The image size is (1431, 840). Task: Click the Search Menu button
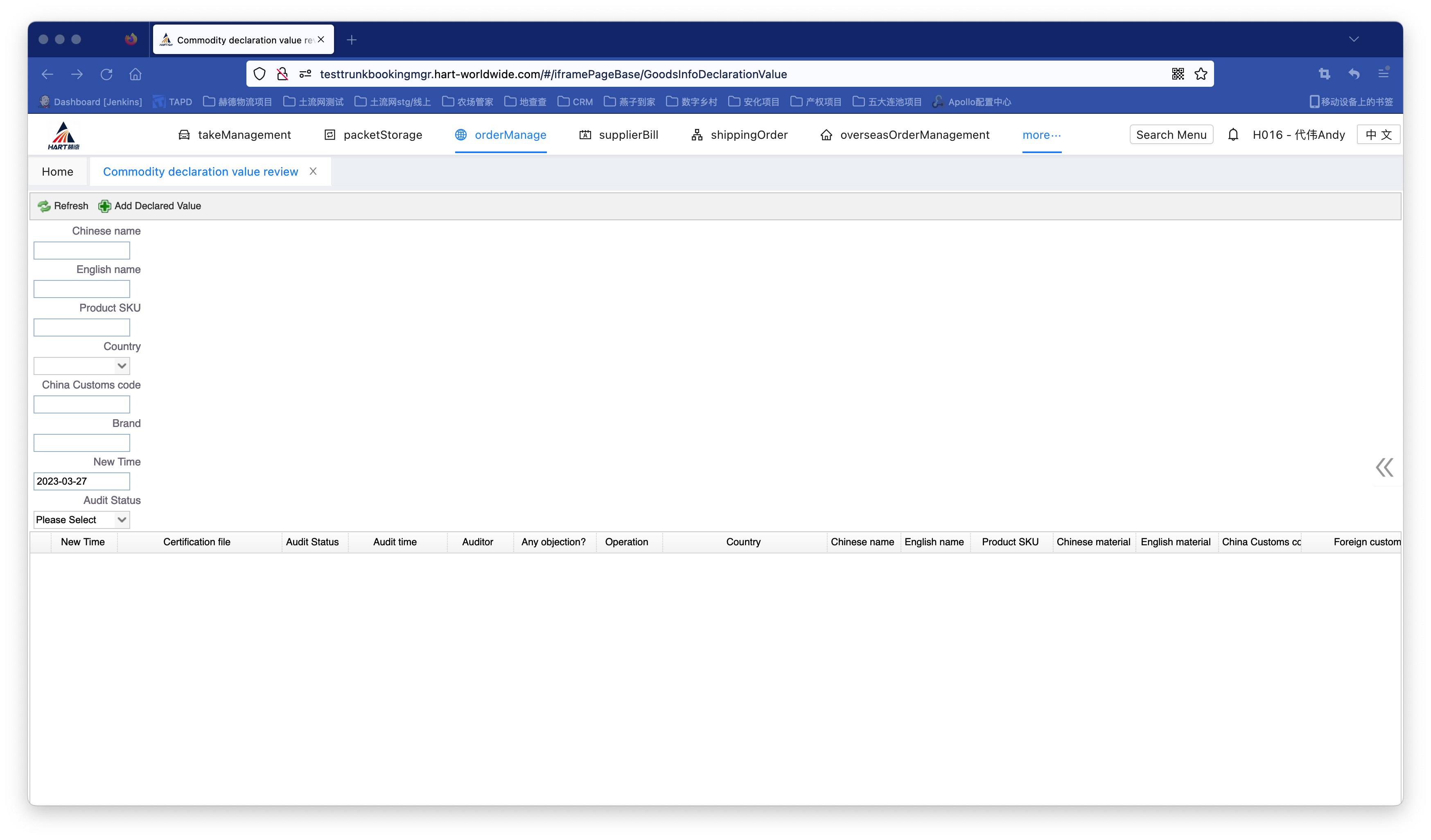coord(1171,135)
